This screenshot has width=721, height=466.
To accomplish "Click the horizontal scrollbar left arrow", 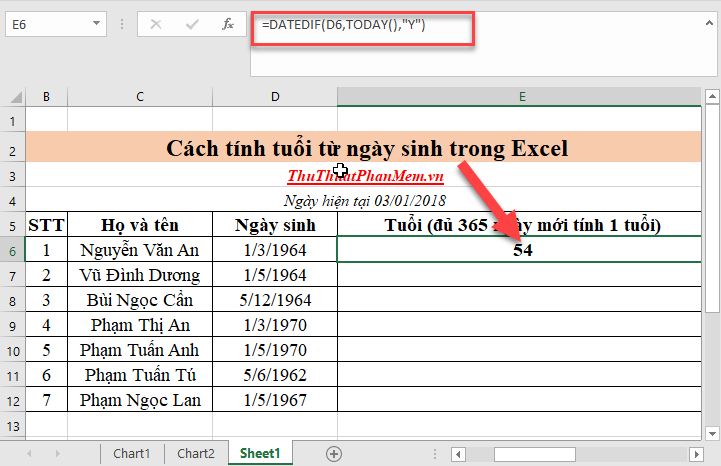I will [x=458, y=454].
